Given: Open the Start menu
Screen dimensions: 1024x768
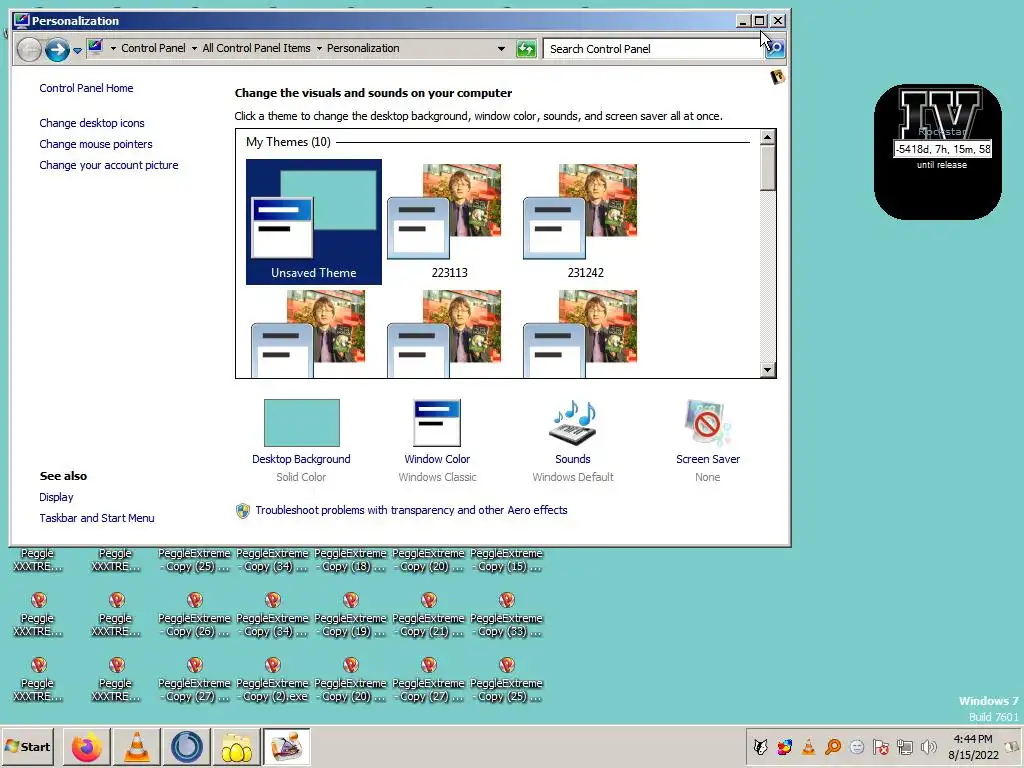Looking at the screenshot, I should (27, 746).
